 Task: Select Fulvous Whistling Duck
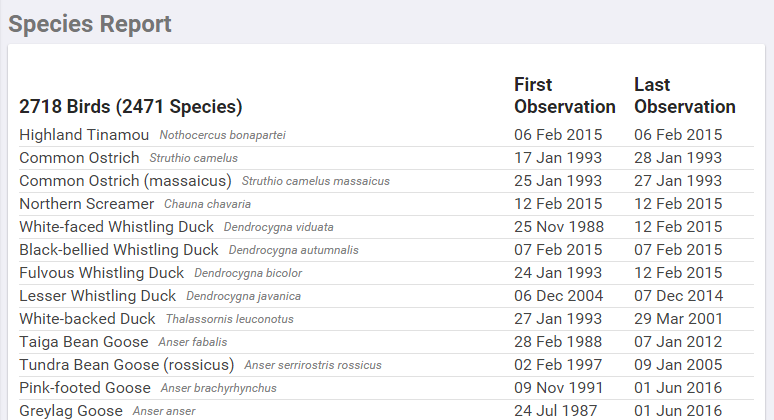pyautogui.click(x=101, y=273)
